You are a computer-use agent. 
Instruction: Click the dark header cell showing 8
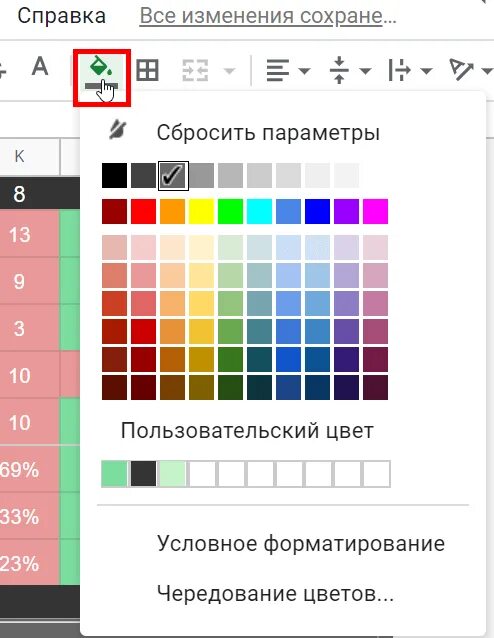coord(29,193)
